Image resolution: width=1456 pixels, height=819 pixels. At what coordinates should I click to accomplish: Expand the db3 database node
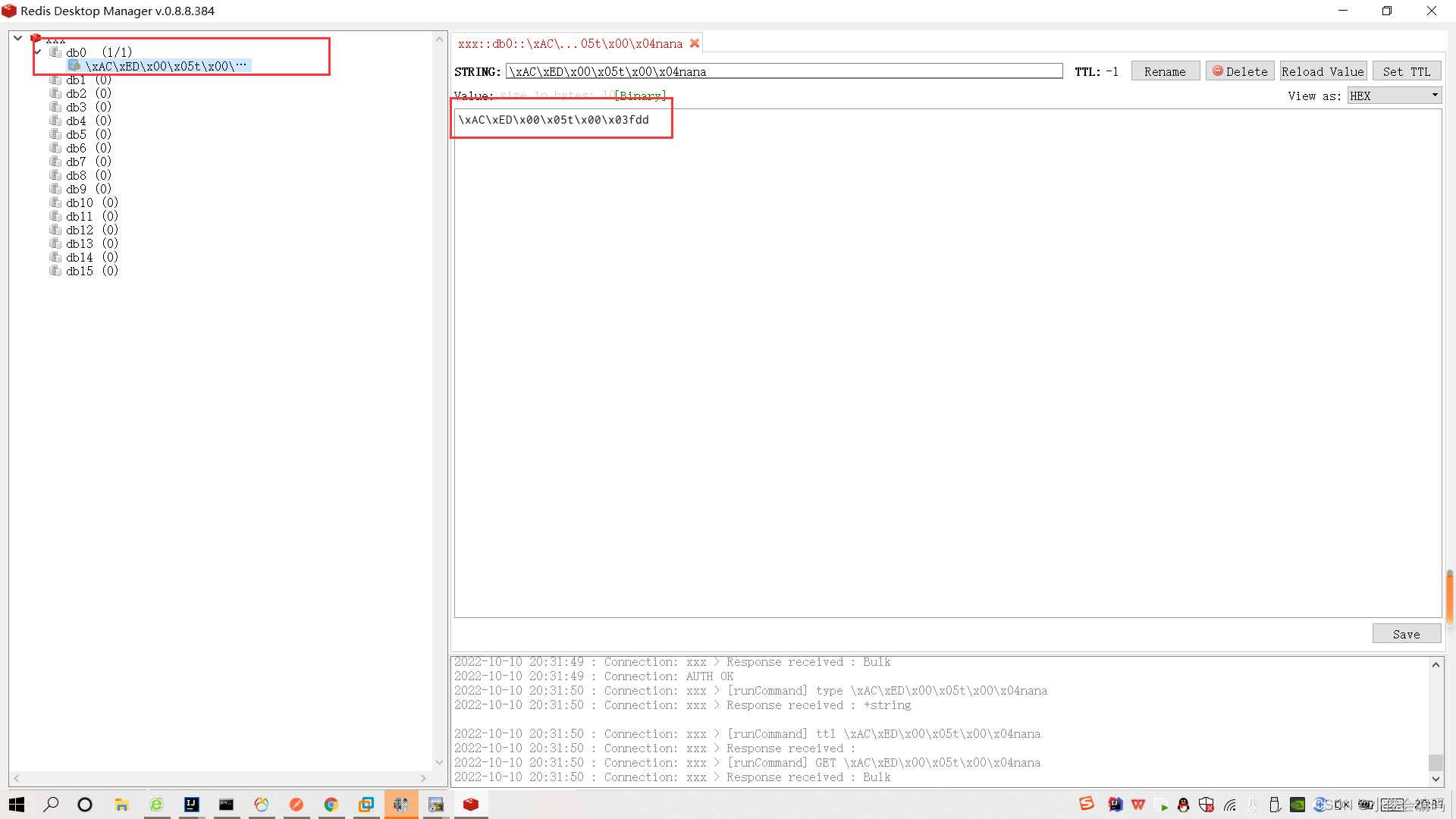click(x=76, y=106)
